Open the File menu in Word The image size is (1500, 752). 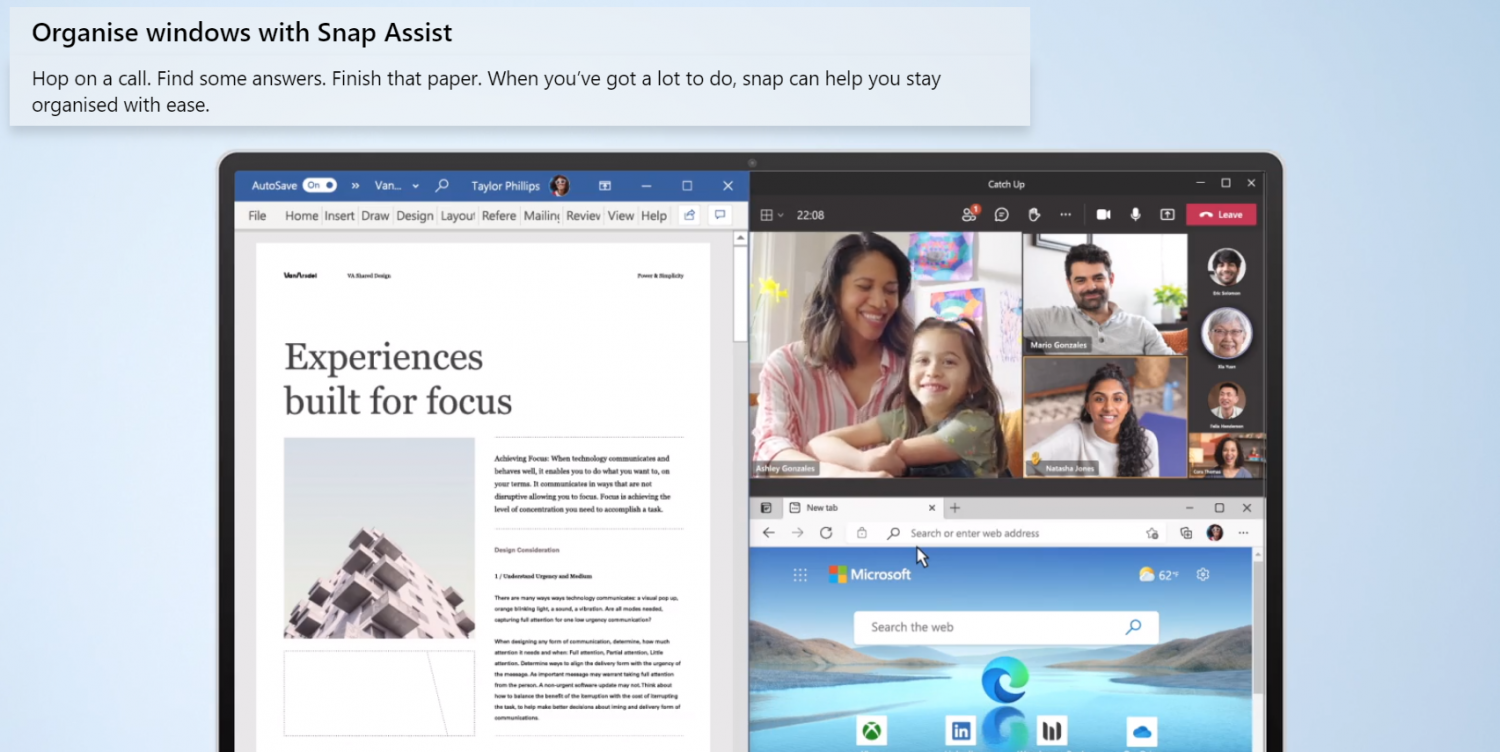(x=257, y=215)
